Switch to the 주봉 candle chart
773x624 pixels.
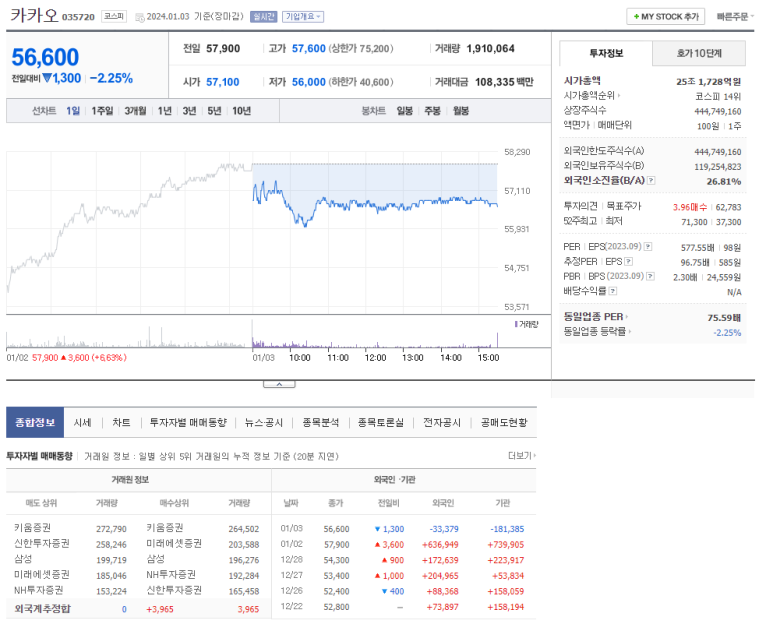[x=432, y=111]
